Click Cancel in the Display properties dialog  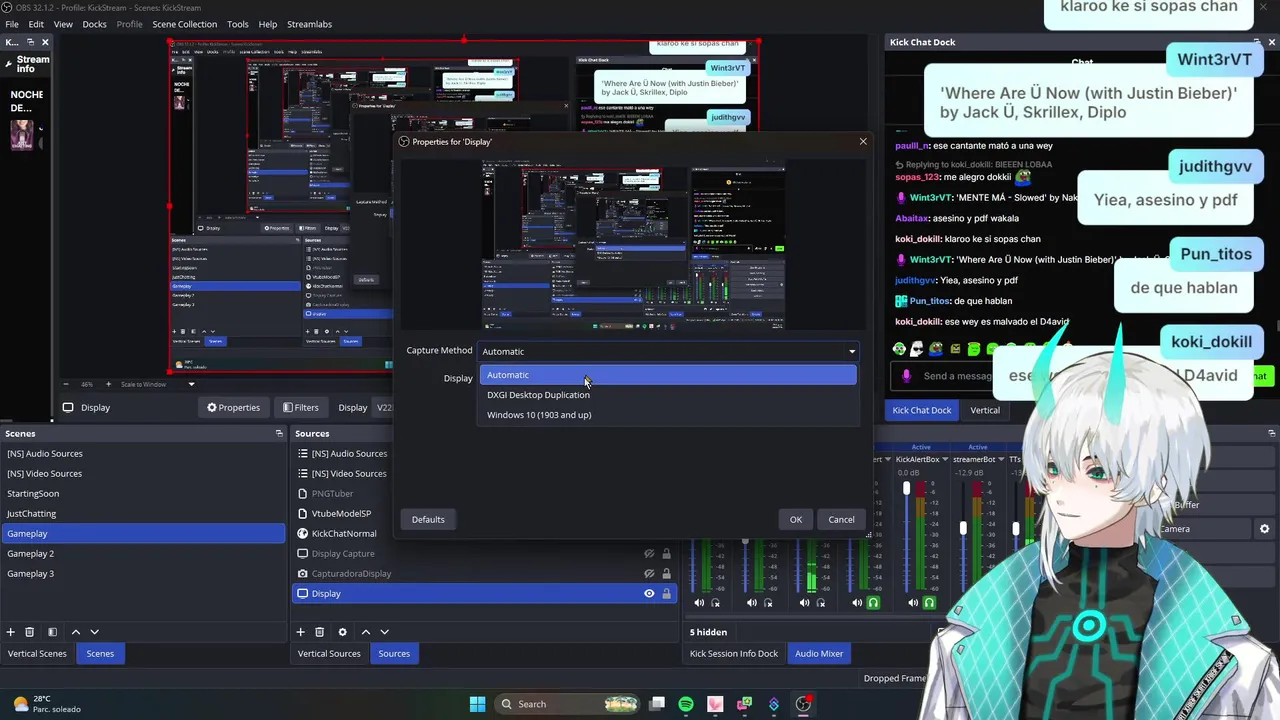point(841,519)
